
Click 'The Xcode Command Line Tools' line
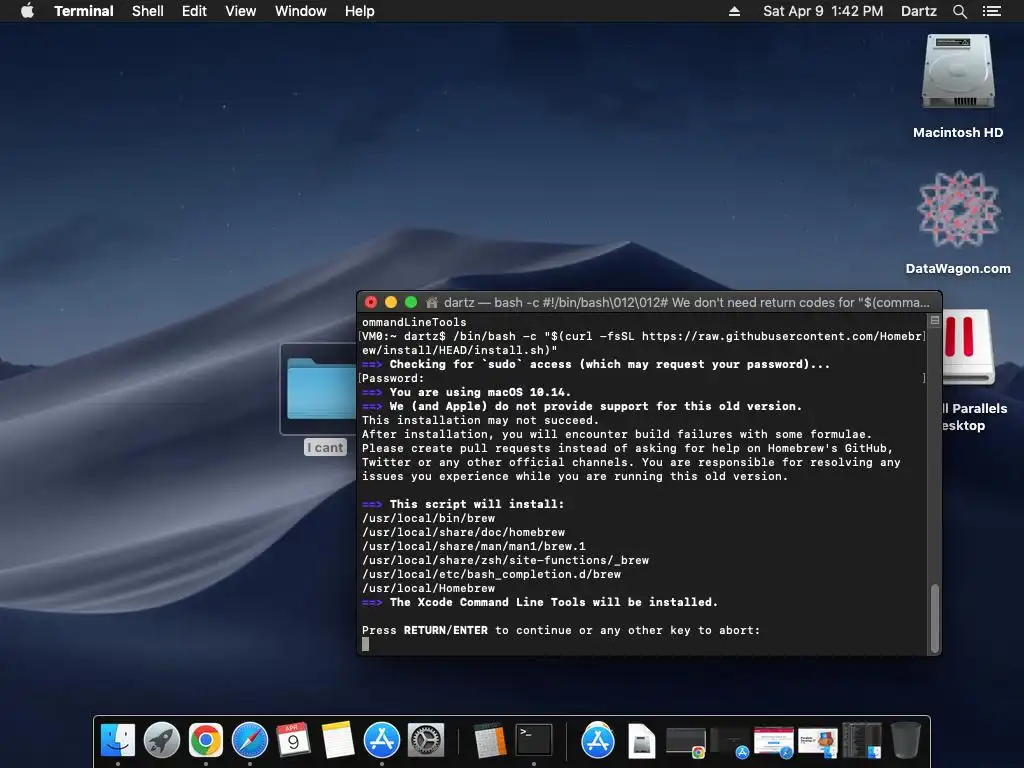[x=554, y=602]
